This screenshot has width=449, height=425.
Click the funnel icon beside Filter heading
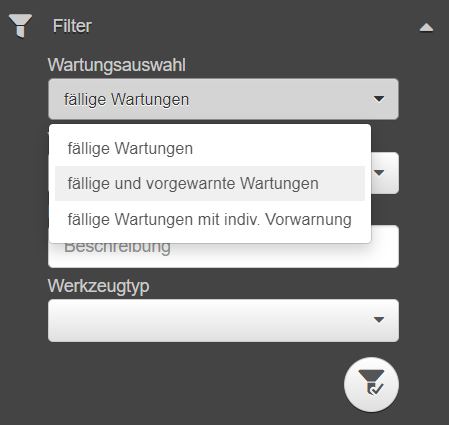pos(20,26)
